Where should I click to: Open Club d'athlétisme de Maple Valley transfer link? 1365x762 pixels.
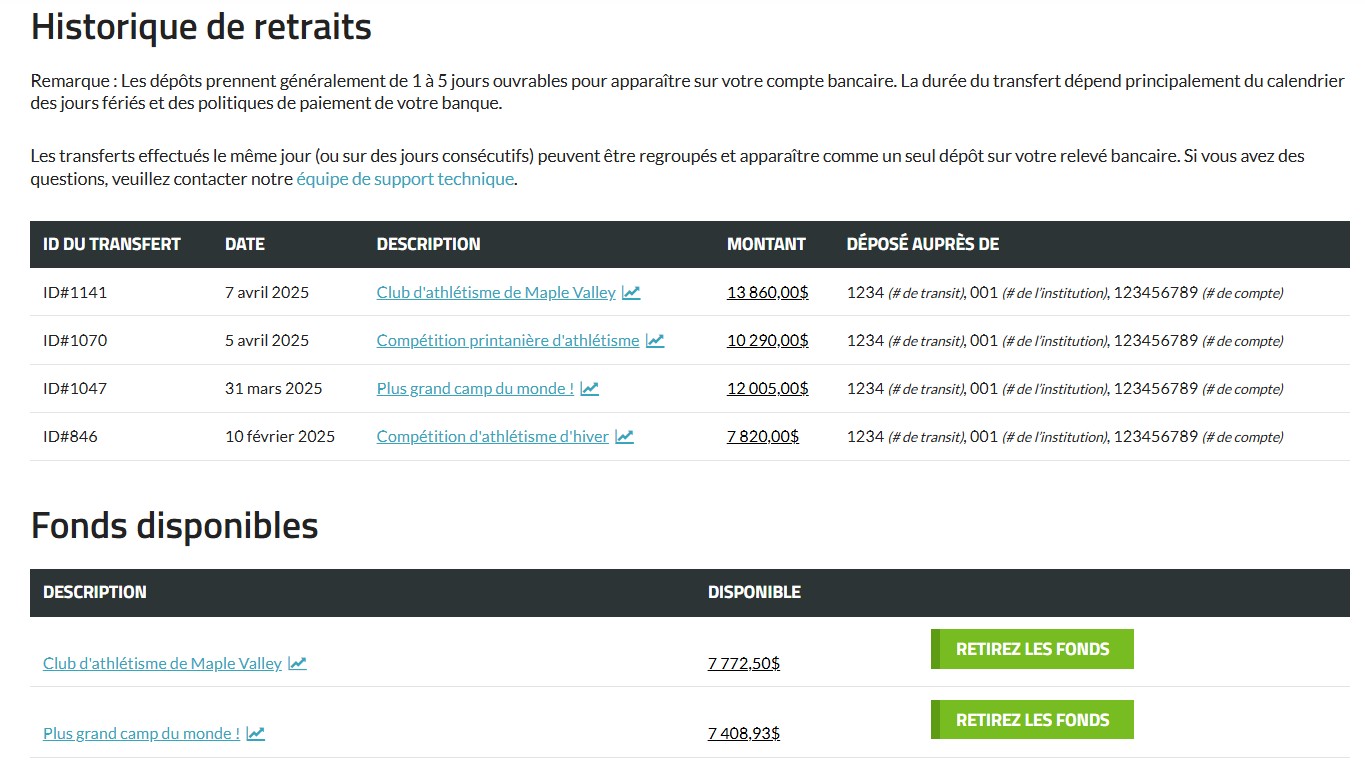(x=496, y=293)
